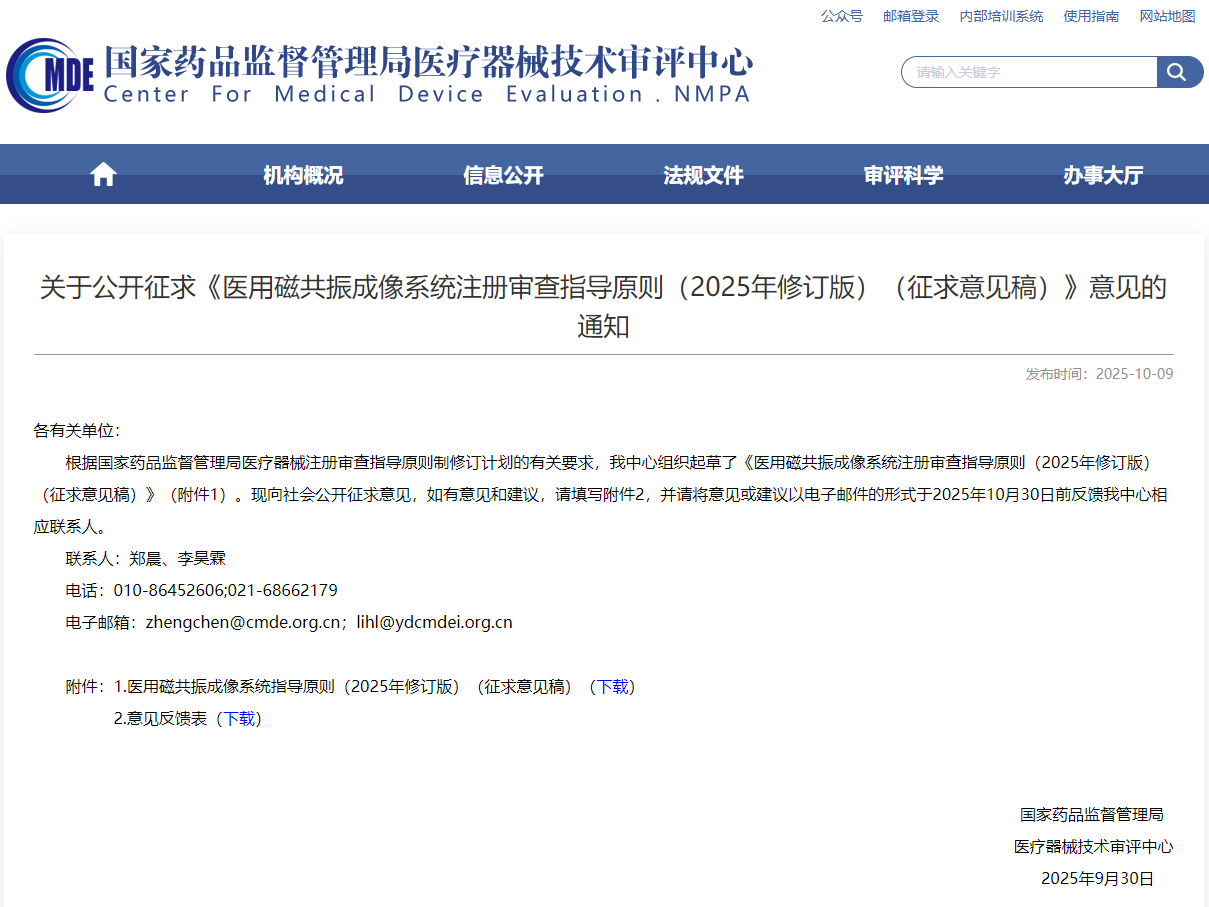Switch to the 审评科学 section
Screen dimensions: 1209x907
[903, 174]
